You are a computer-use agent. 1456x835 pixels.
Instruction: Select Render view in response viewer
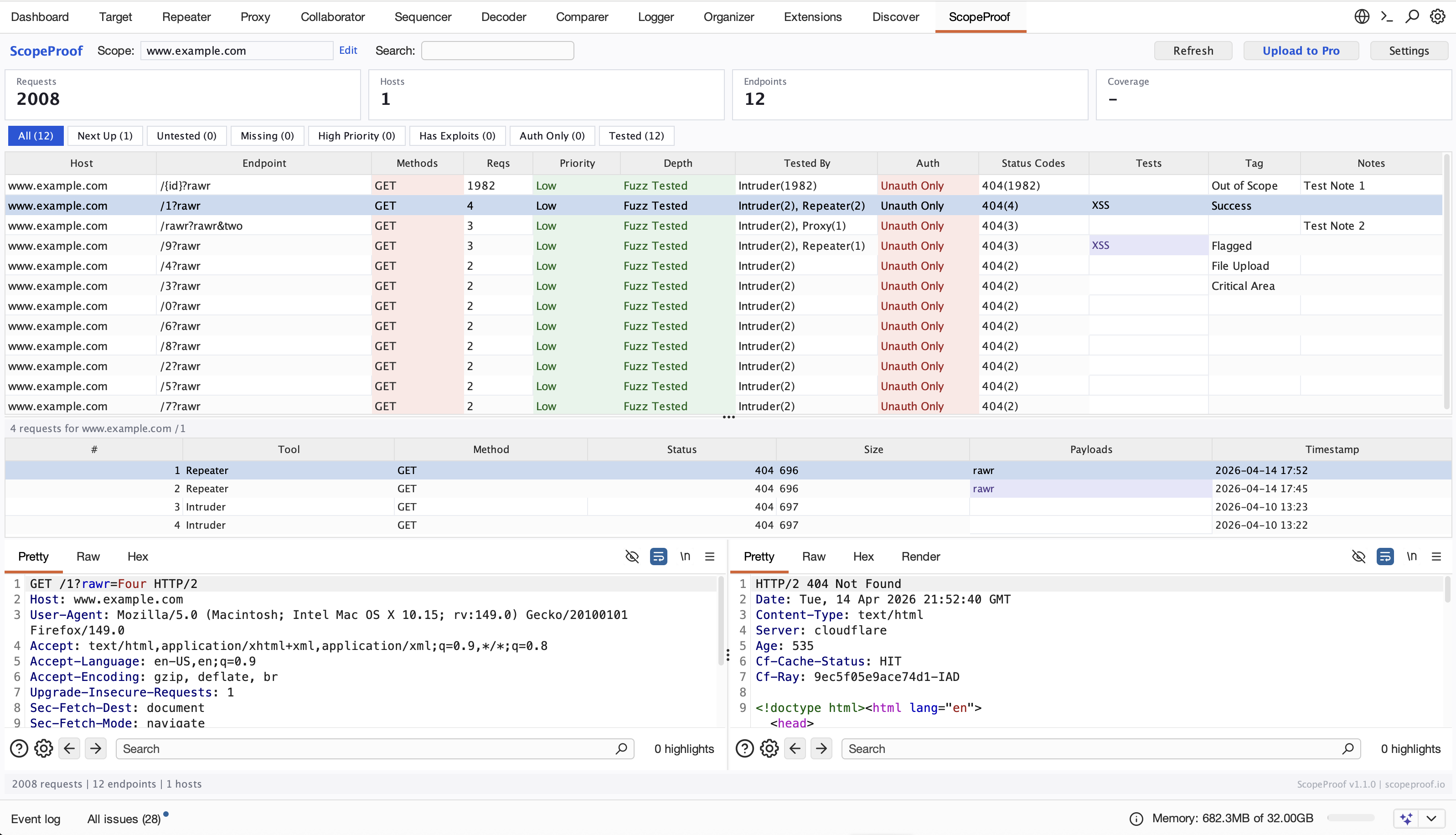click(x=920, y=556)
